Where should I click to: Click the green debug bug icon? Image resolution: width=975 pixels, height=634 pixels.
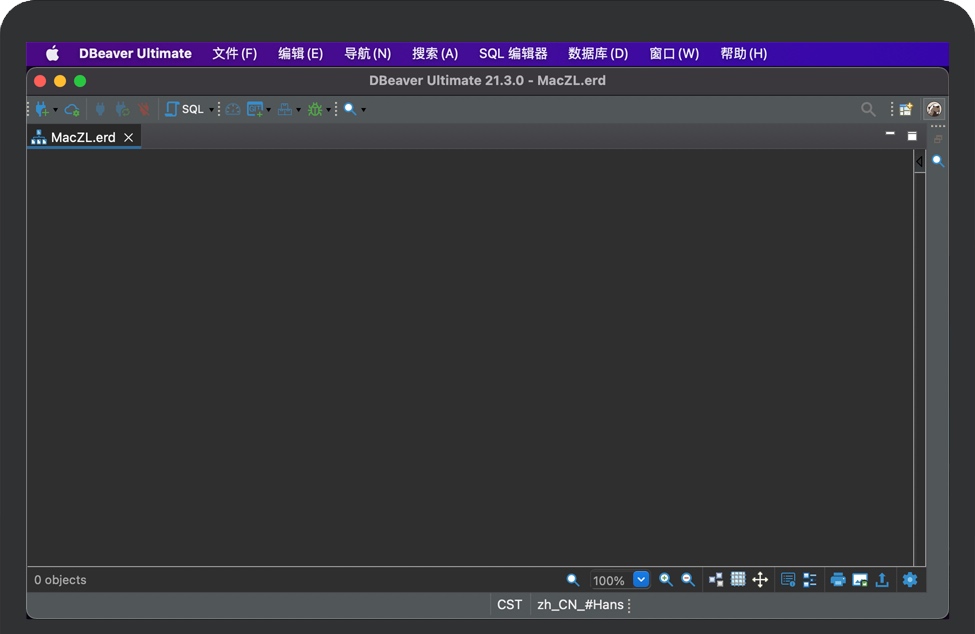point(315,109)
